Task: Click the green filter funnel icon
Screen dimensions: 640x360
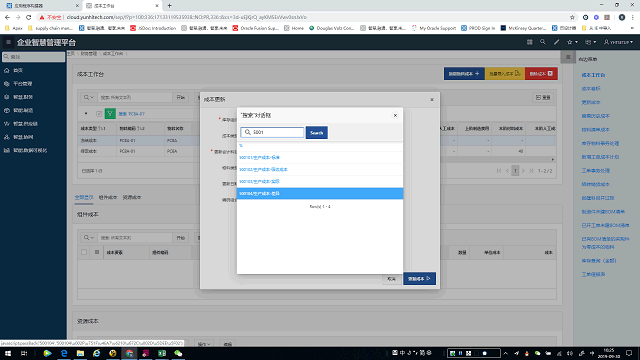Action: 110,114
